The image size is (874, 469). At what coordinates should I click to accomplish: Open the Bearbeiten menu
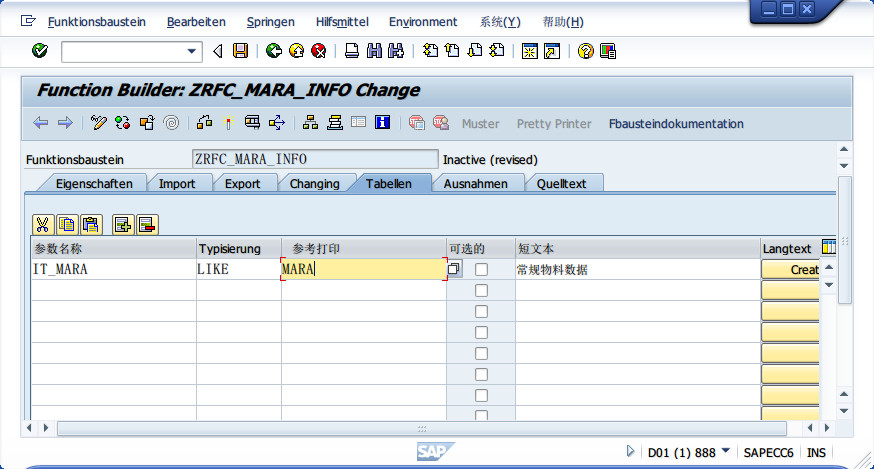tap(196, 22)
